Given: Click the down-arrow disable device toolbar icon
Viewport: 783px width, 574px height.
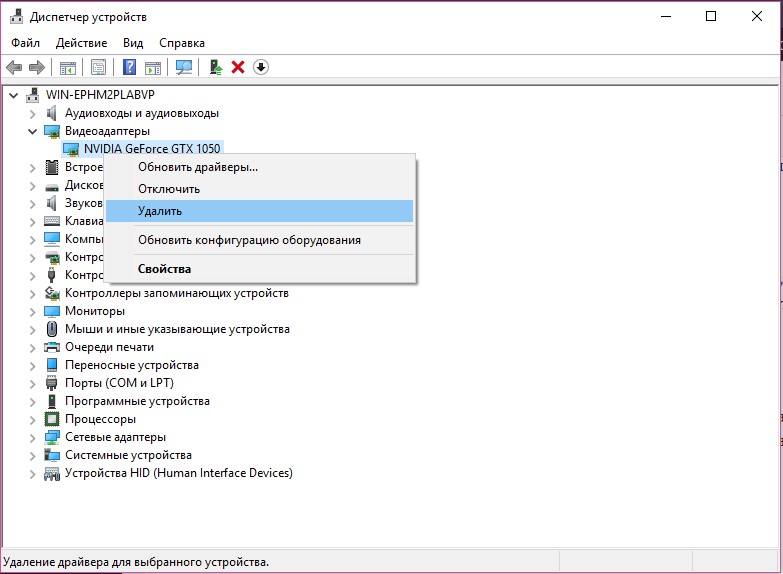Looking at the screenshot, I should (261, 67).
